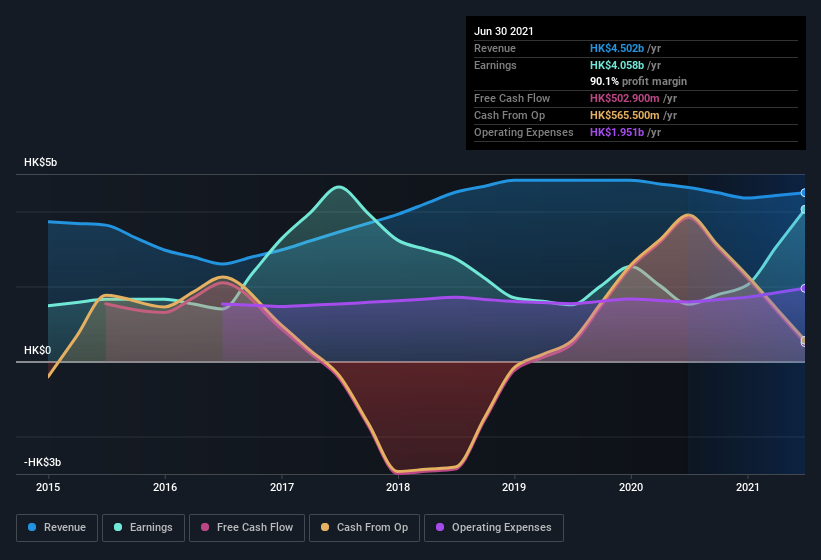Select the 2018 x-axis label
Viewport: 821px width, 560px height.
[x=398, y=487]
